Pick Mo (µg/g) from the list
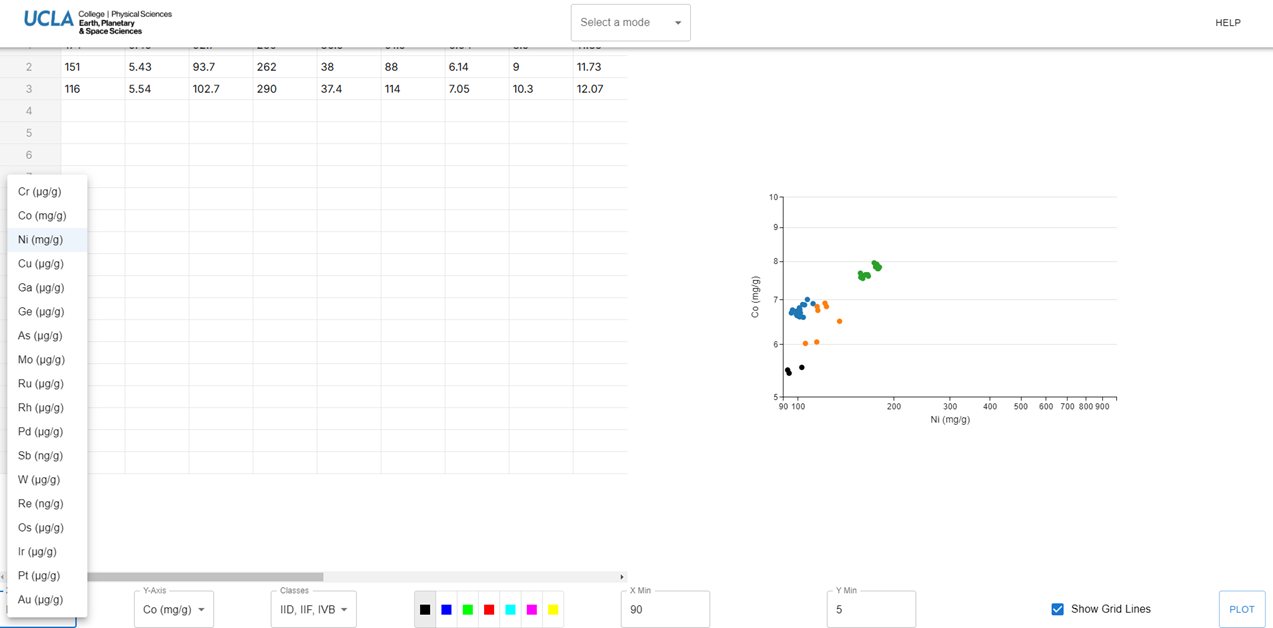This screenshot has width=1273, height=628. coord(47,360)
